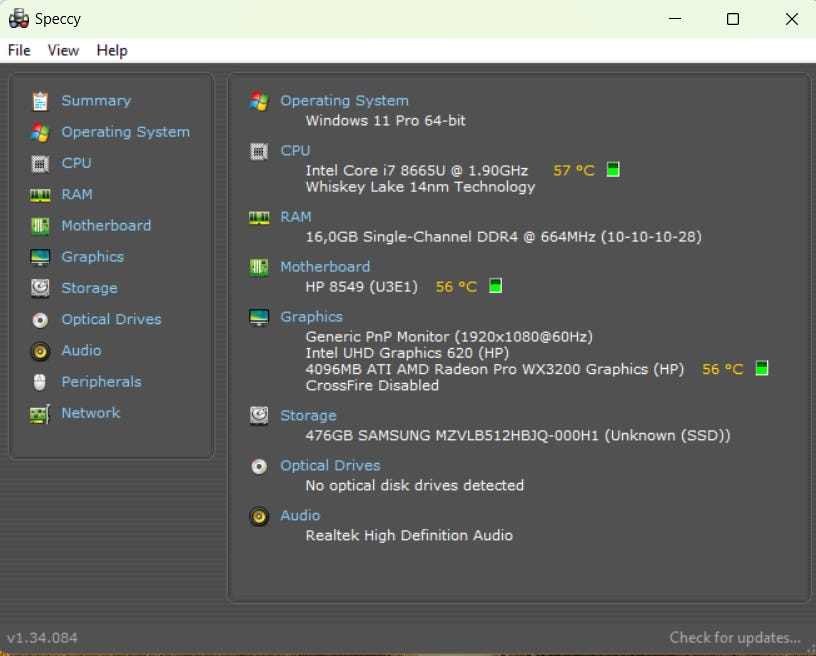816x656 pixels.
Task: Go to the Motherboard section in sidebar
Action: tap(106, 225)
